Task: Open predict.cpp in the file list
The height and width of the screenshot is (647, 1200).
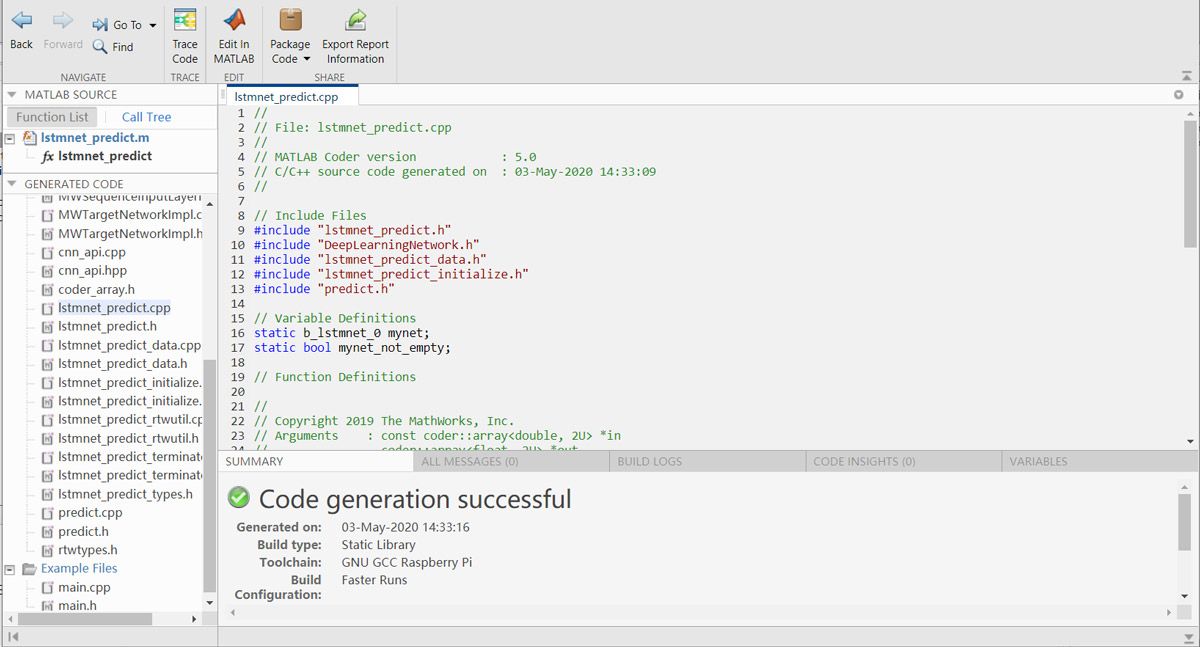Action: pos(90,513)
